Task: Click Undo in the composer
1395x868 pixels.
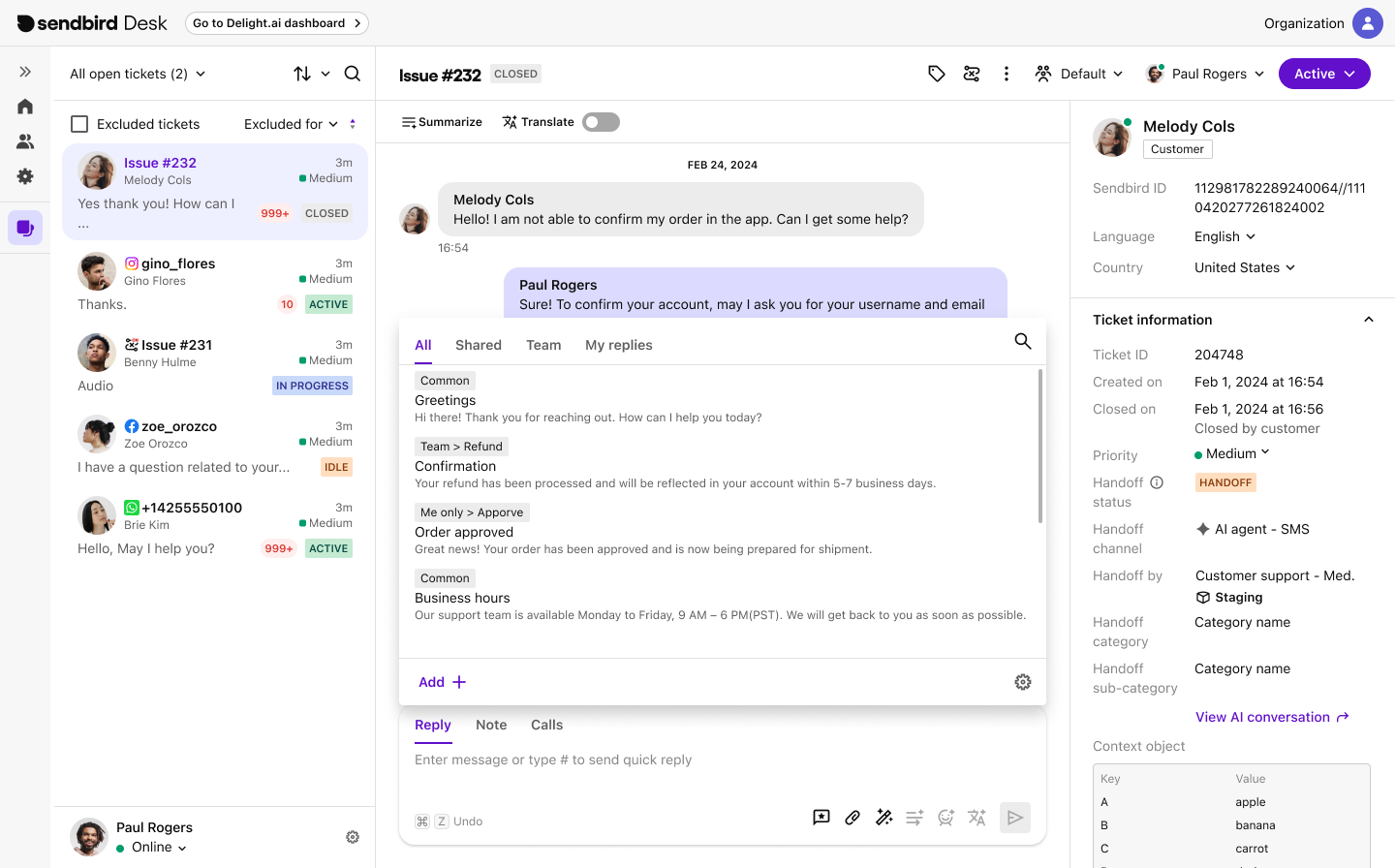Action: pos(468,821)
